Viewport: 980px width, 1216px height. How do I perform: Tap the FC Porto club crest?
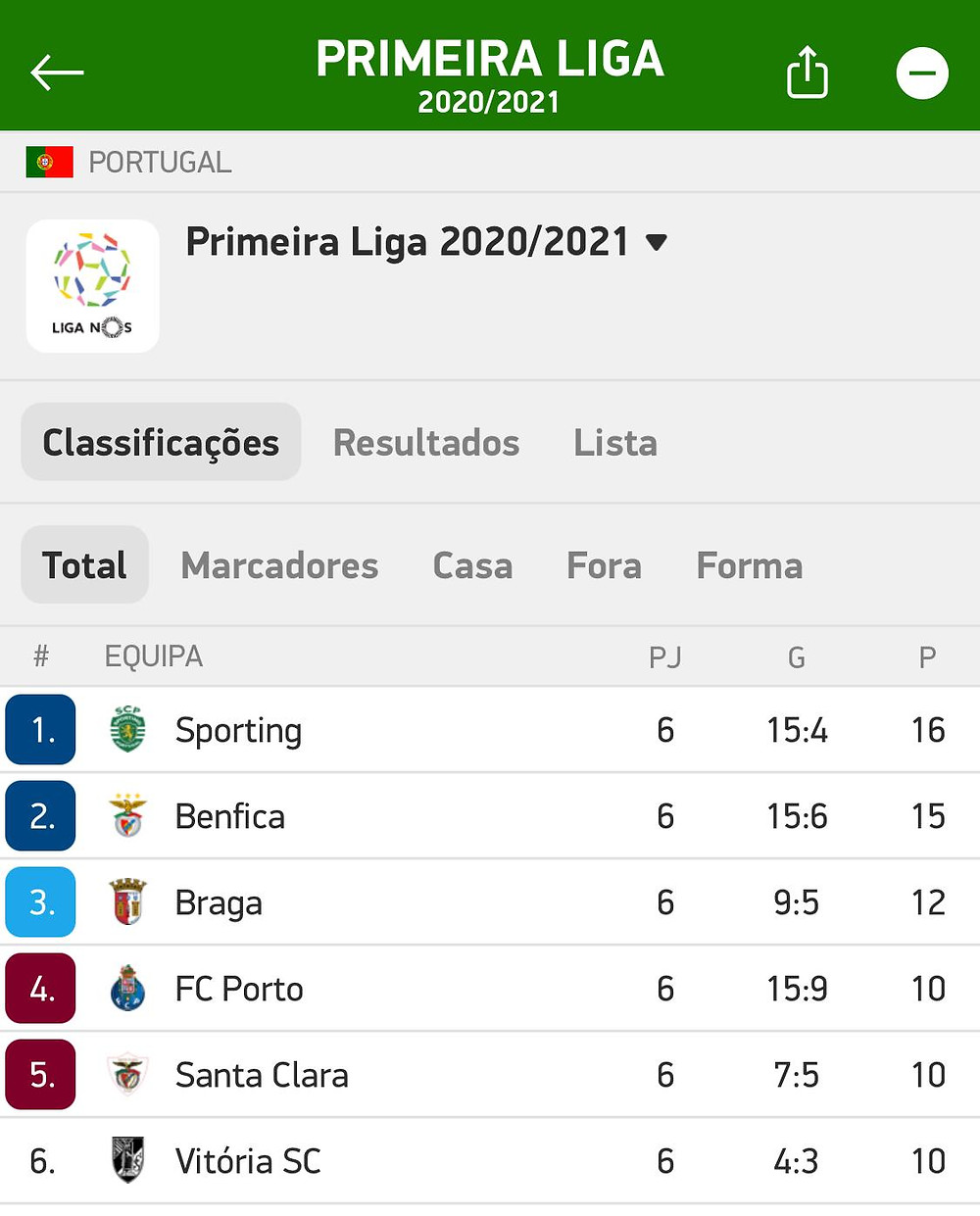pos(127,988)
